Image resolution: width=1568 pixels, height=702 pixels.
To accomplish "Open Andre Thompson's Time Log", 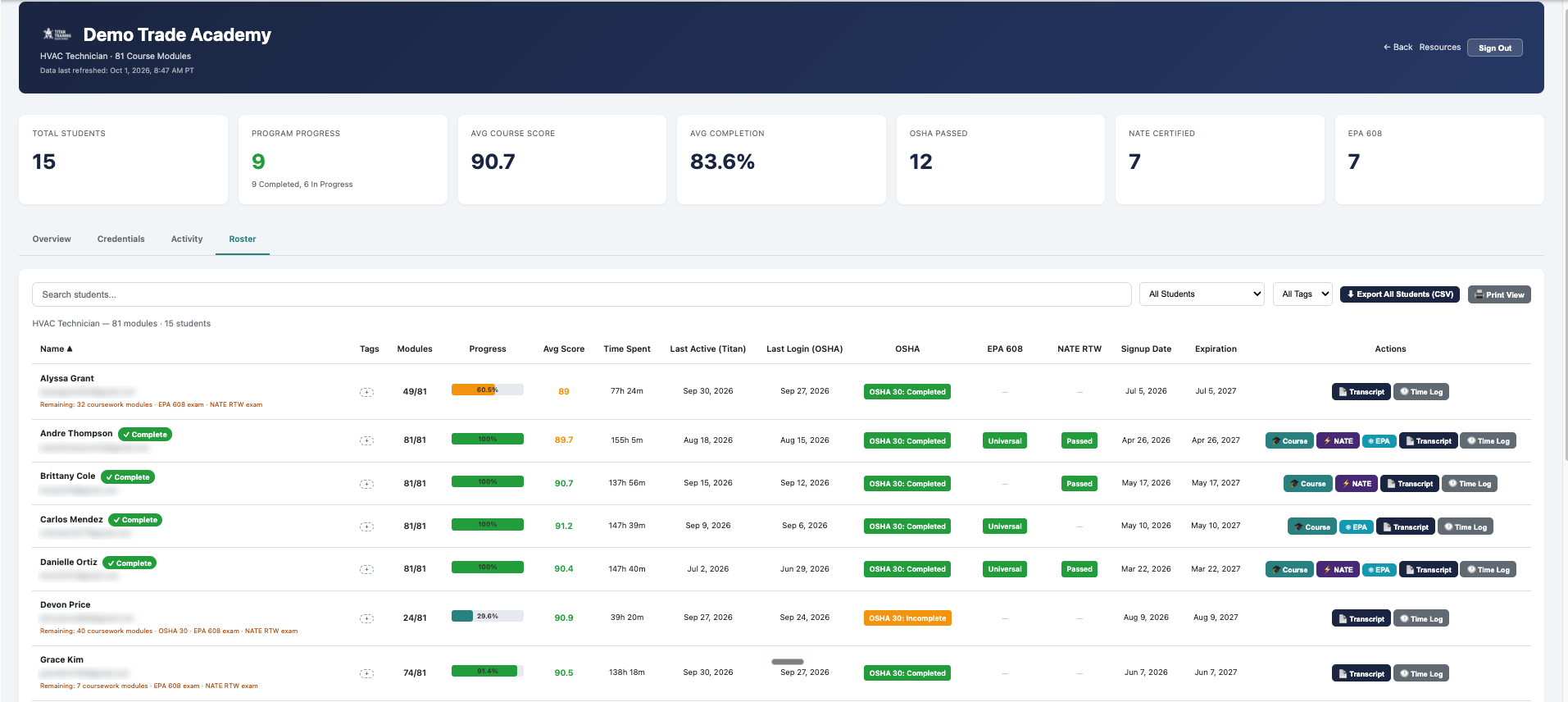I will (x=1488, y=440).
